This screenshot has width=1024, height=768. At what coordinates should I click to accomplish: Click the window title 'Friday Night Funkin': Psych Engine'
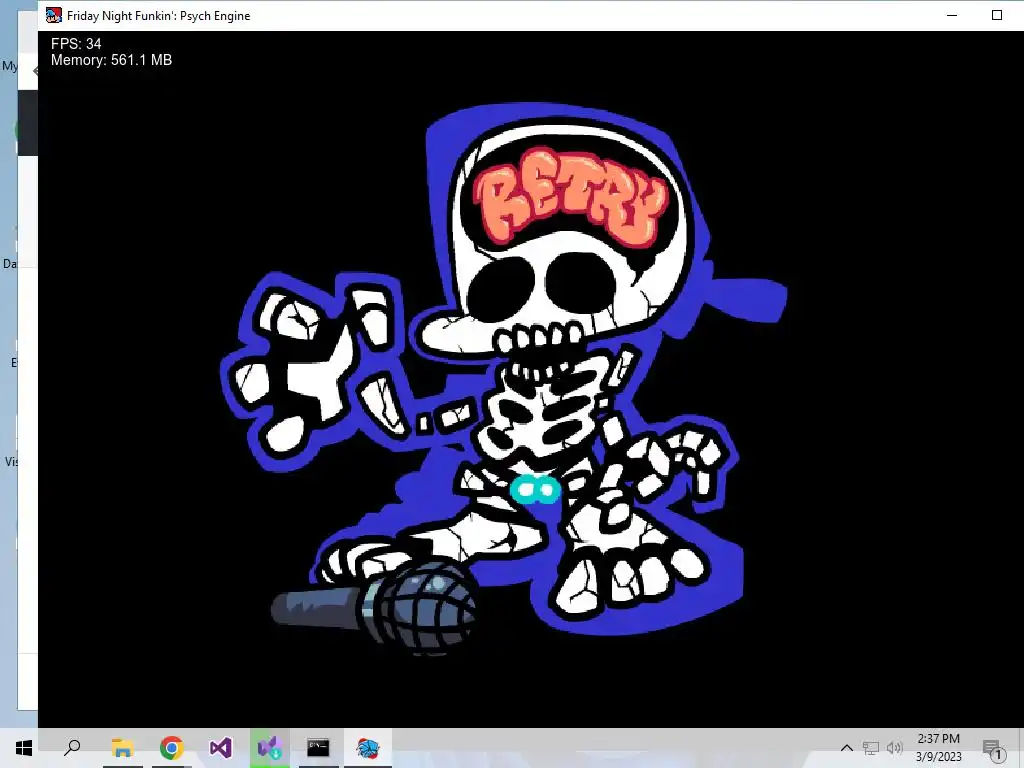(x=159, y=16)
